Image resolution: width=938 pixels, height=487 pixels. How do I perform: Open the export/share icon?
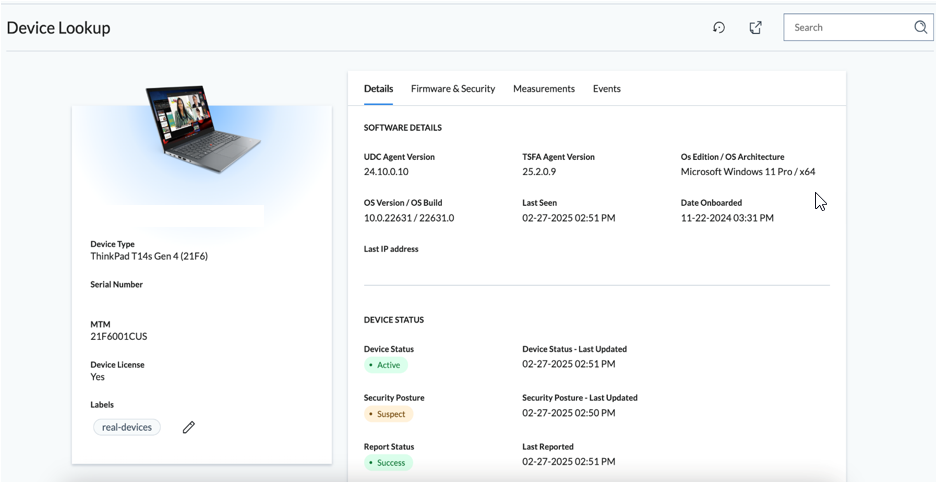pyautogui.click(x=756, y=28)
